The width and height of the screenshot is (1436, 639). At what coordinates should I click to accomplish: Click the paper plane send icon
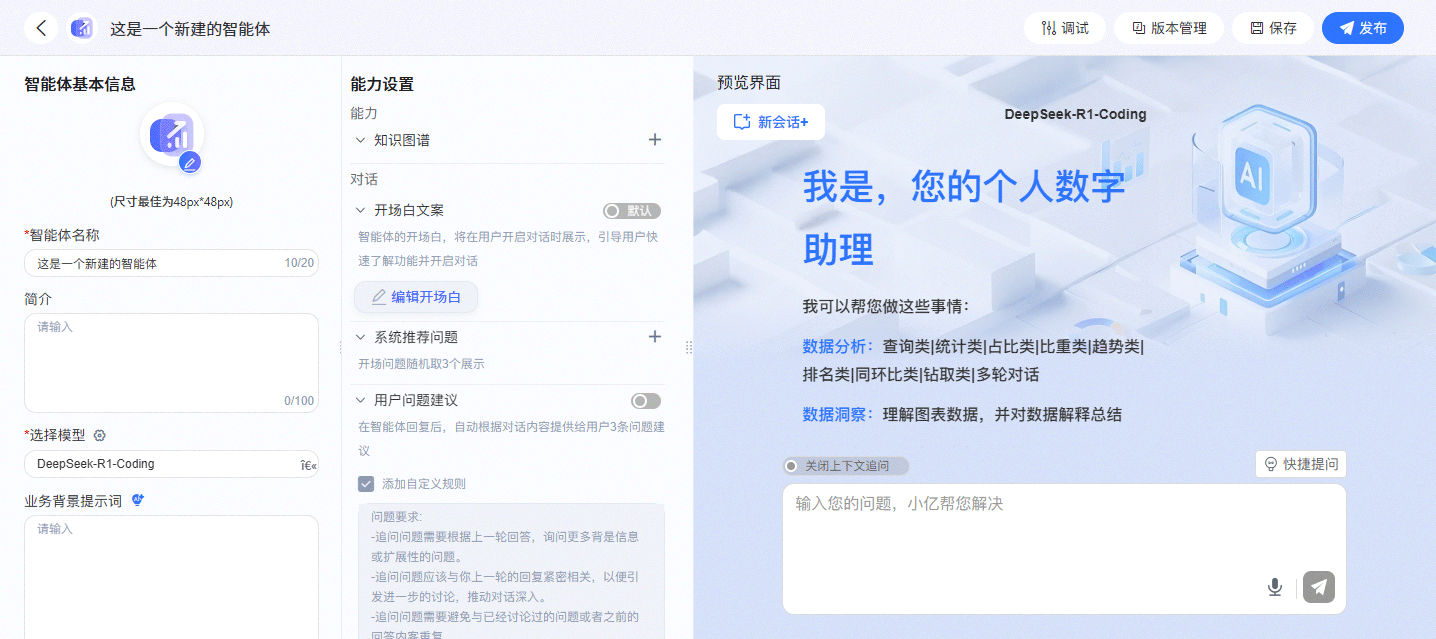coord(1318,587)
